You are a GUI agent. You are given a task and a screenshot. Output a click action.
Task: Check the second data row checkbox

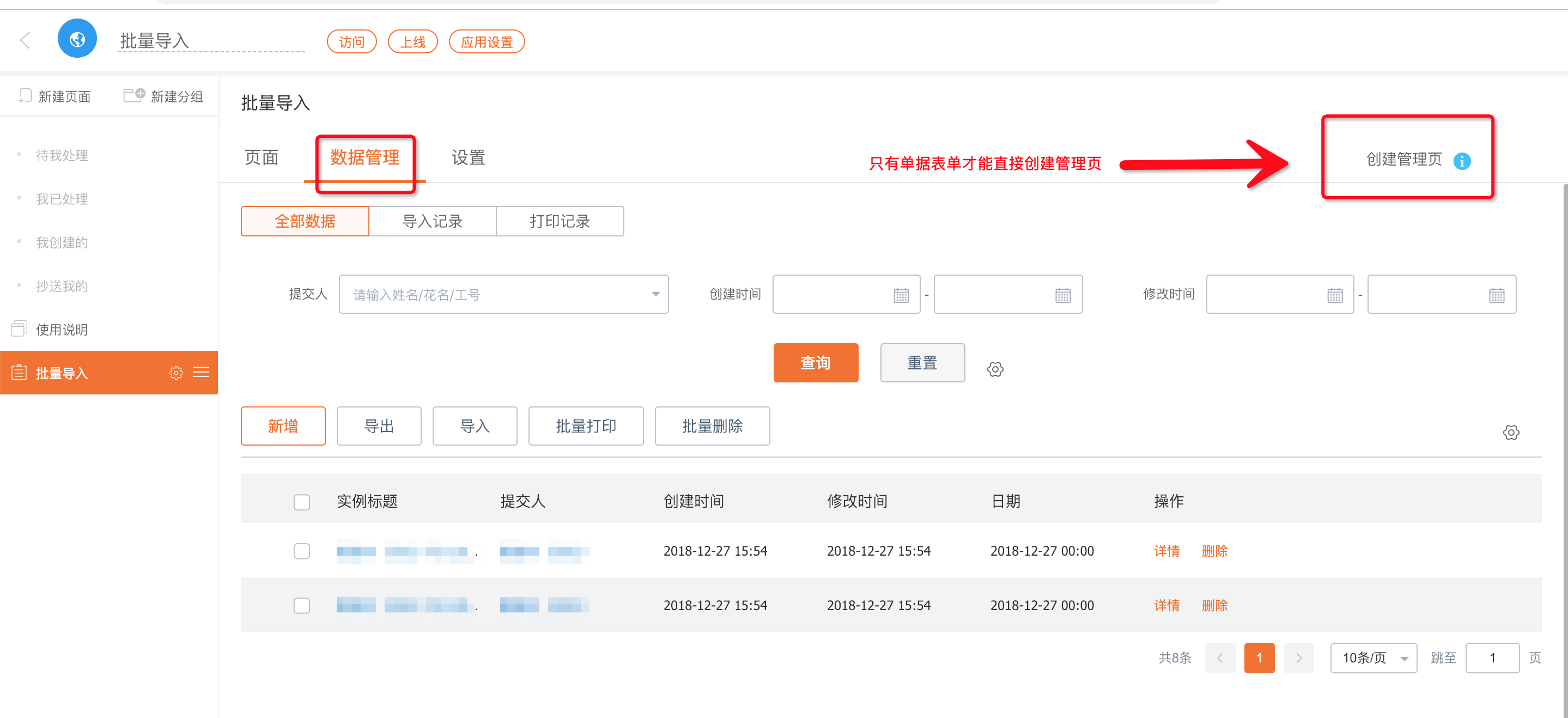tap(301, 605)
